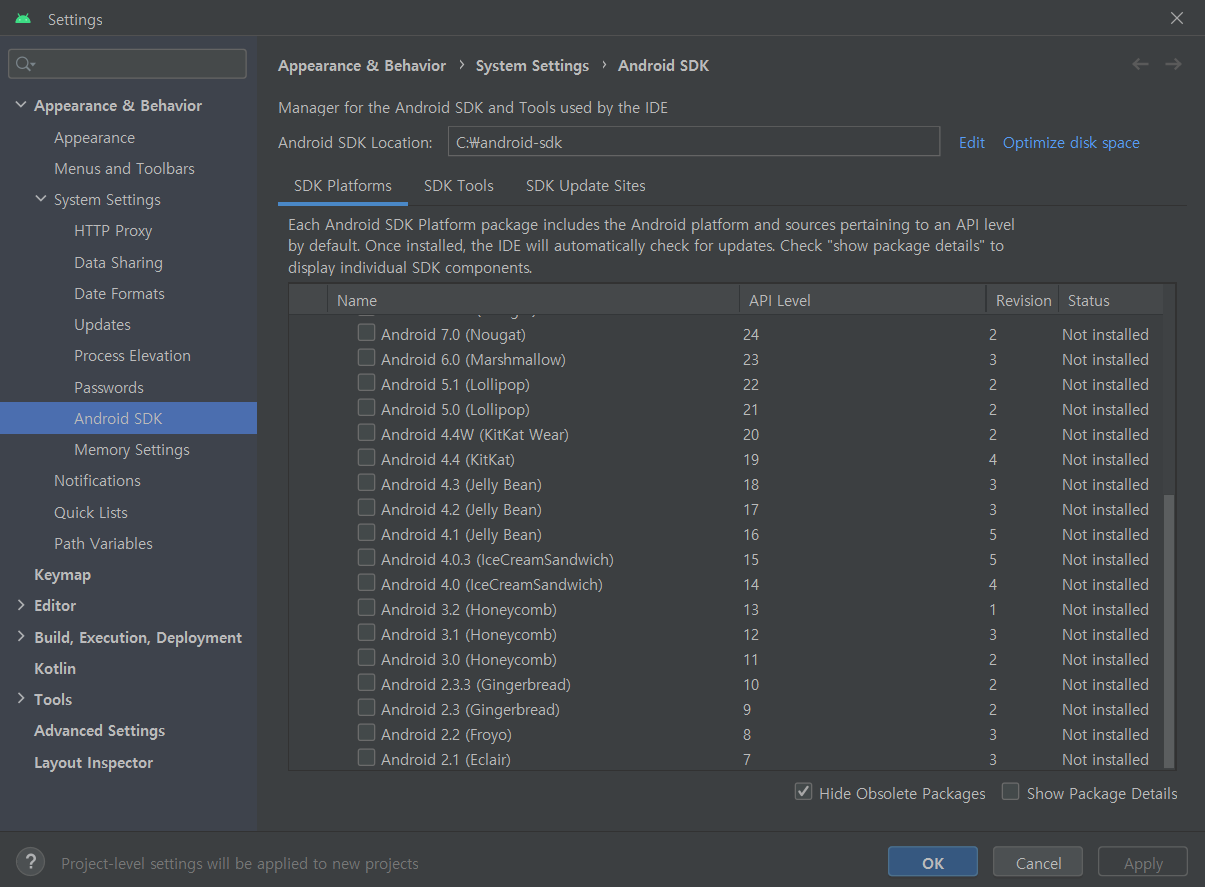The width and height of the screenshot is (1205, 887).
Task: Check the Android 5.1 (Lollipop) checkbox
Action: 367,383
